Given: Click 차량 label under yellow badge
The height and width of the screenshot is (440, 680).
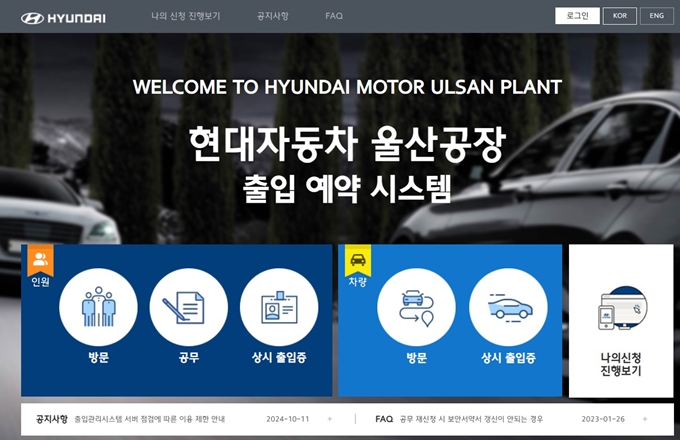Looking at the screenshot, I should click(358, 282).
